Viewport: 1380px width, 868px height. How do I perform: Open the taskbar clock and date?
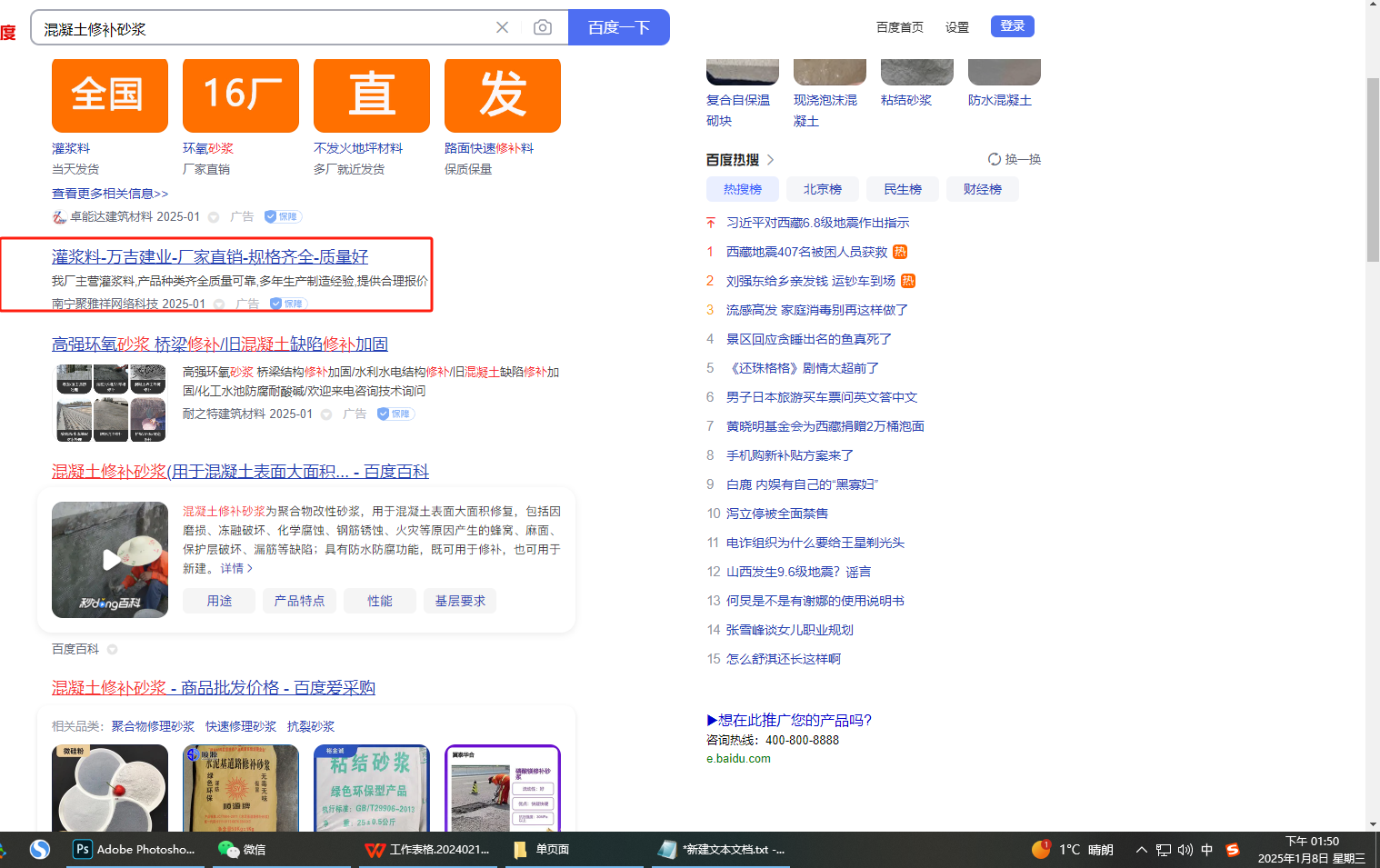pos(1311,850)
